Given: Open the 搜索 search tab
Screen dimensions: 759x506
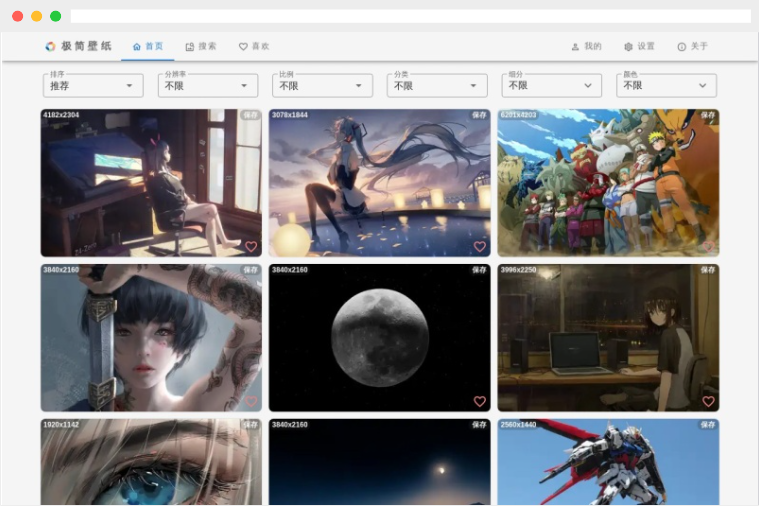Looking at the screenshot, I should [x=201, y=46].
